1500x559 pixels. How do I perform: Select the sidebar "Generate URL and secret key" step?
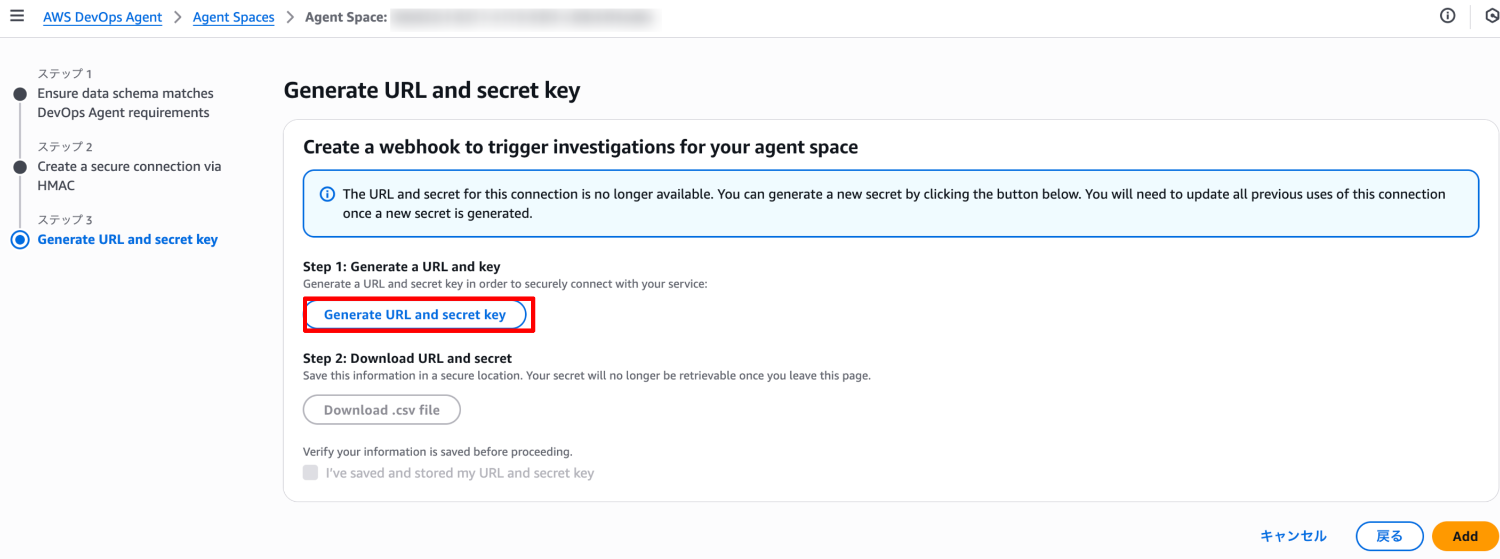127,240
